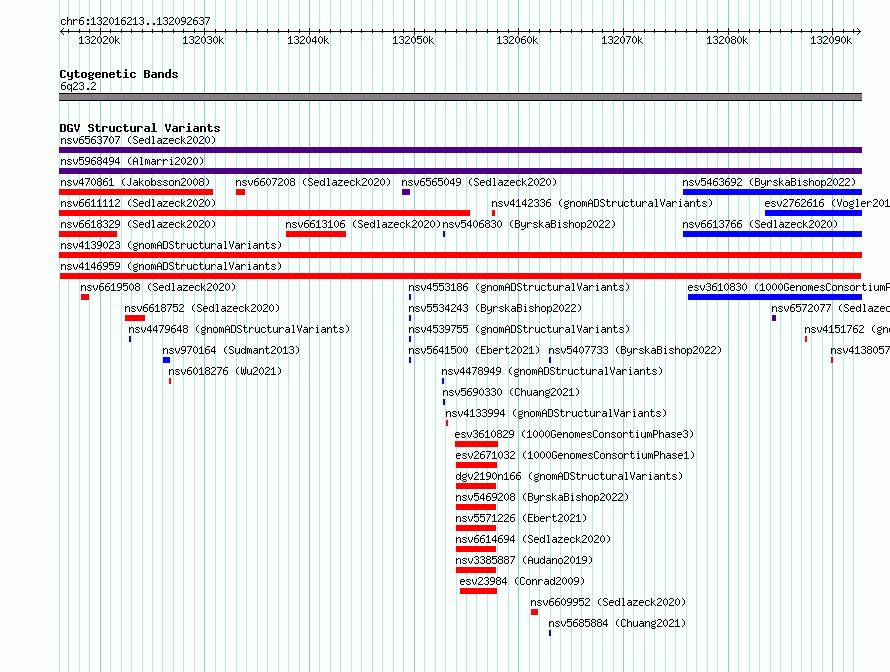Click the nsv4479648 (gnomADStructuralVariants) label
The image size is (890, 672).
point(239,329)
